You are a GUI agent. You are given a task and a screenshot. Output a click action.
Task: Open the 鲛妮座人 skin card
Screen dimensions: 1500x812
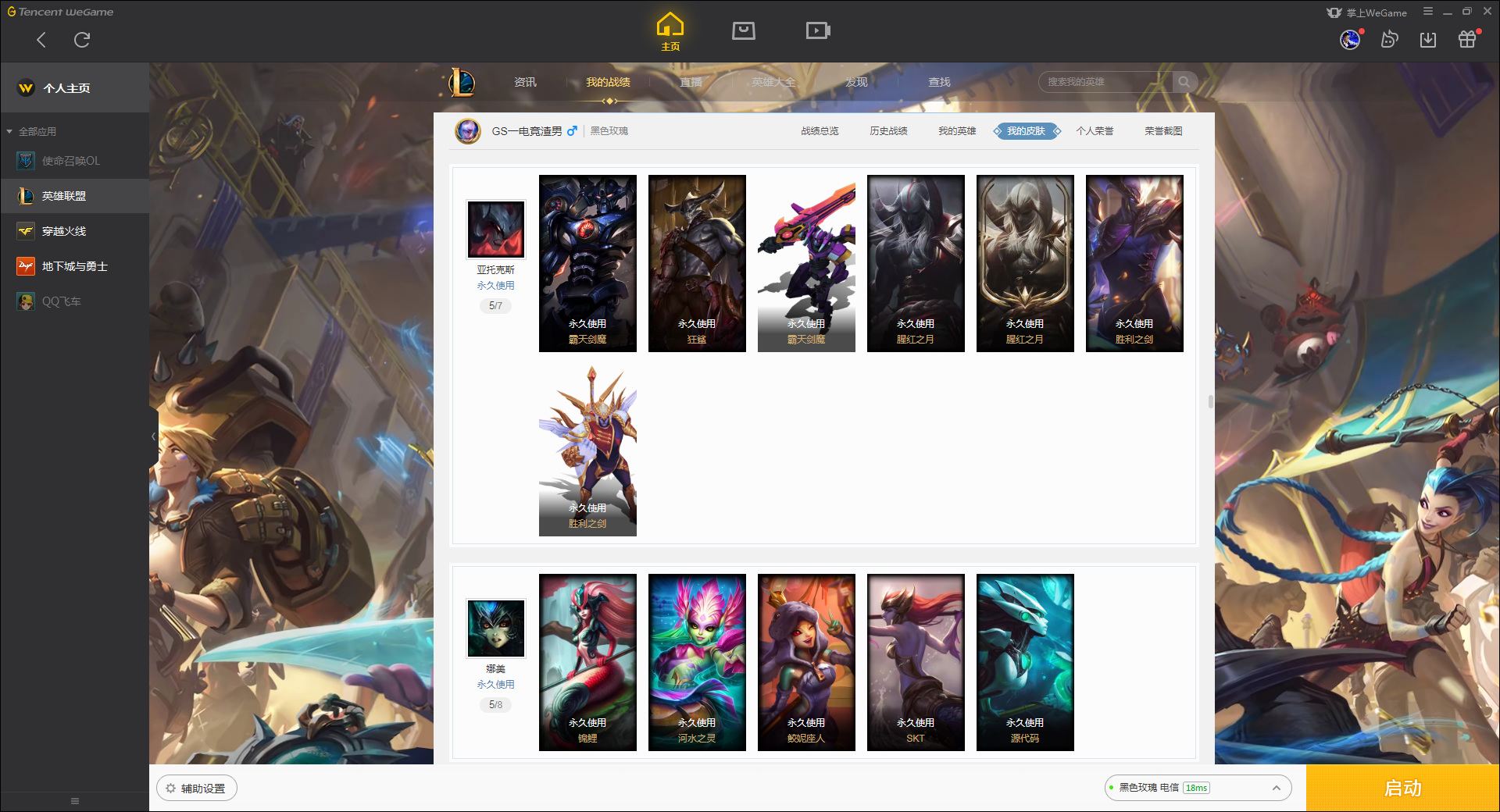[806, 663]
